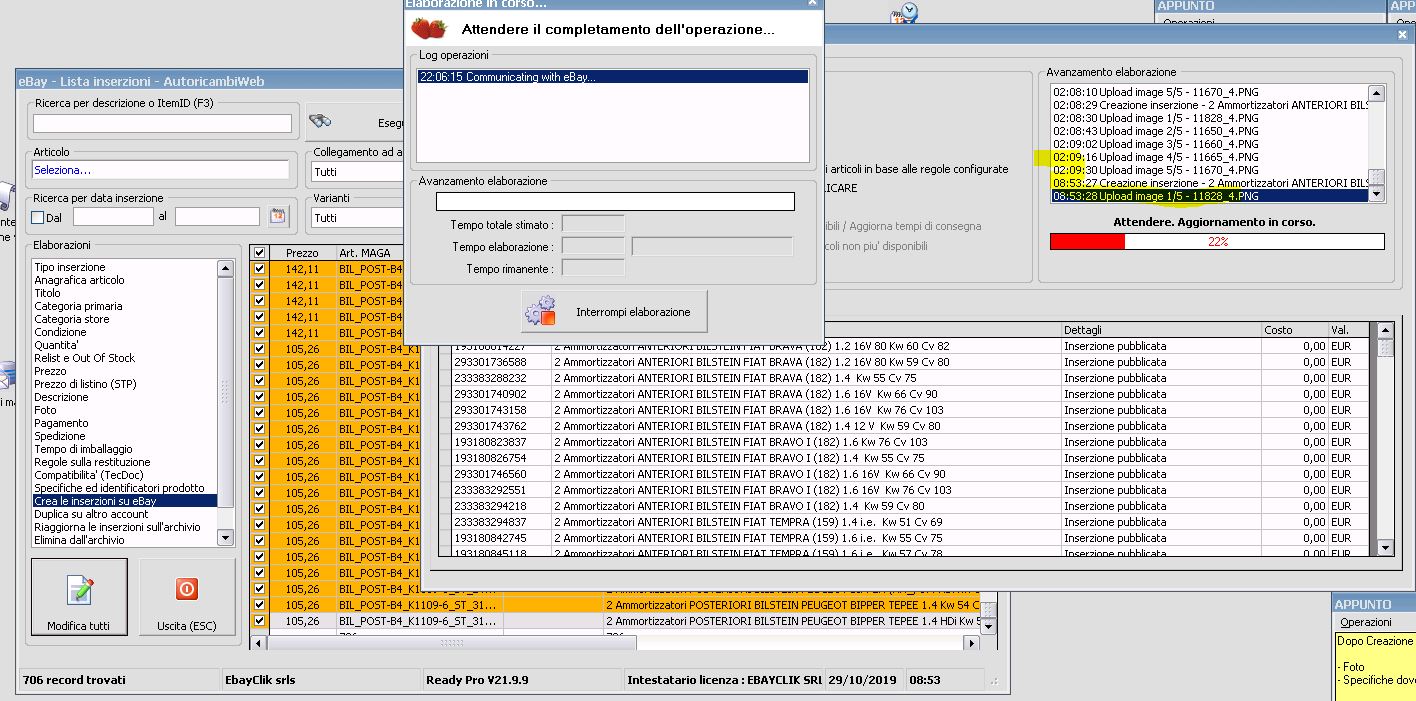
Task: Select Condizione in Elaborazioni list
Action: [60, 332]
